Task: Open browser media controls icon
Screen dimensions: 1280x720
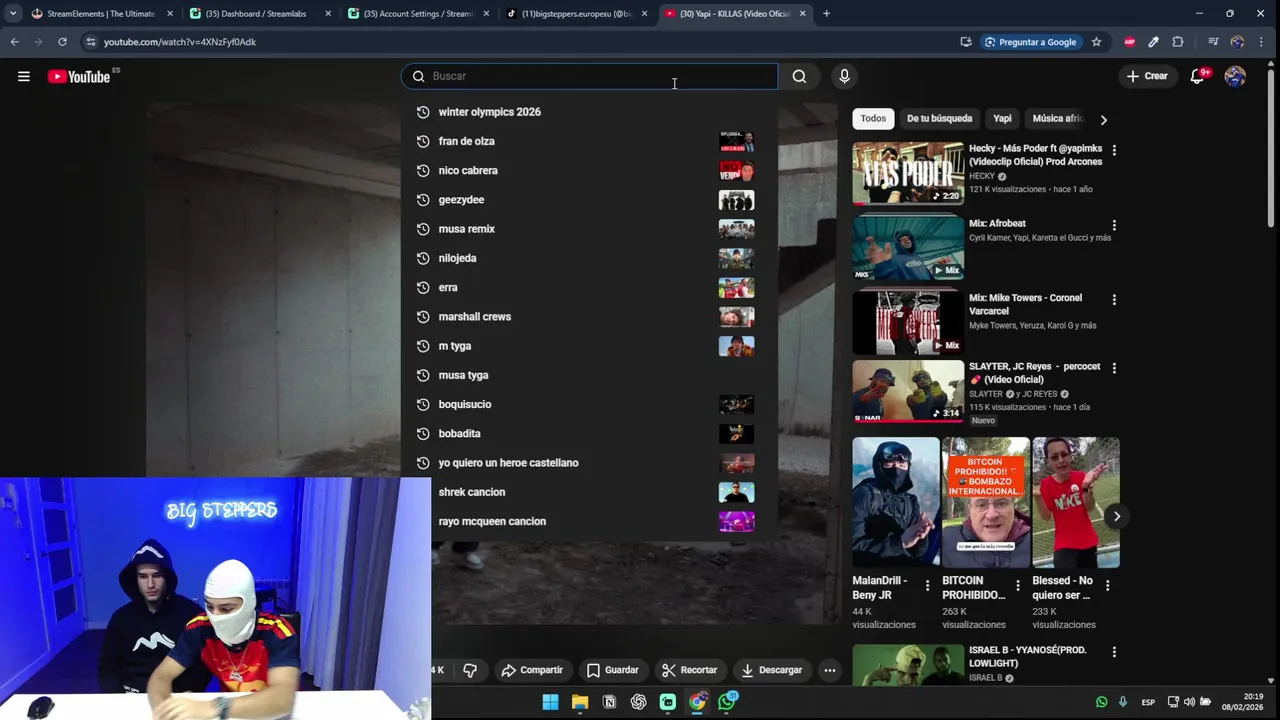Action: tap(1213, 42)
